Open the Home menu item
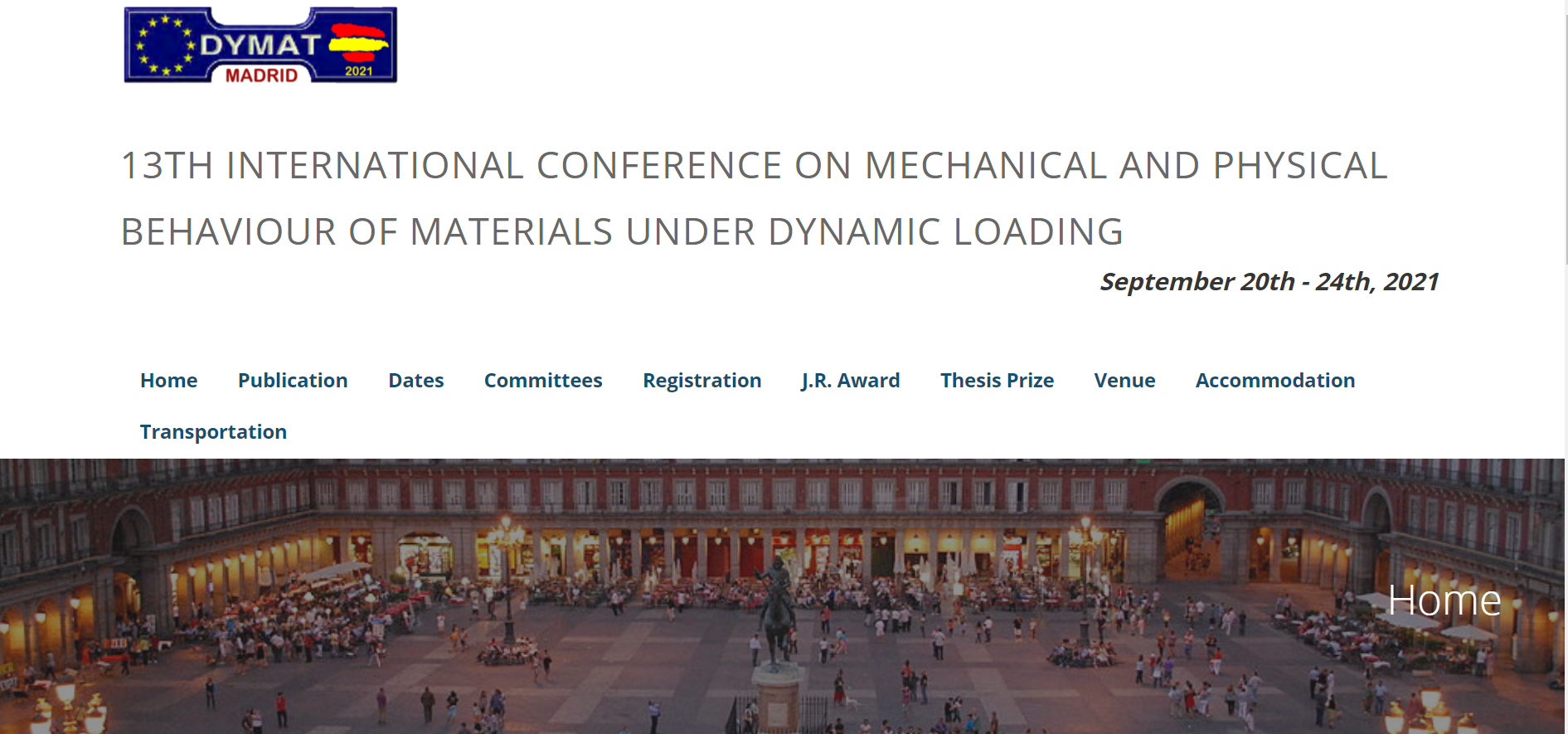The height and width of the screenshot is (734, 1568). point(168,381)
